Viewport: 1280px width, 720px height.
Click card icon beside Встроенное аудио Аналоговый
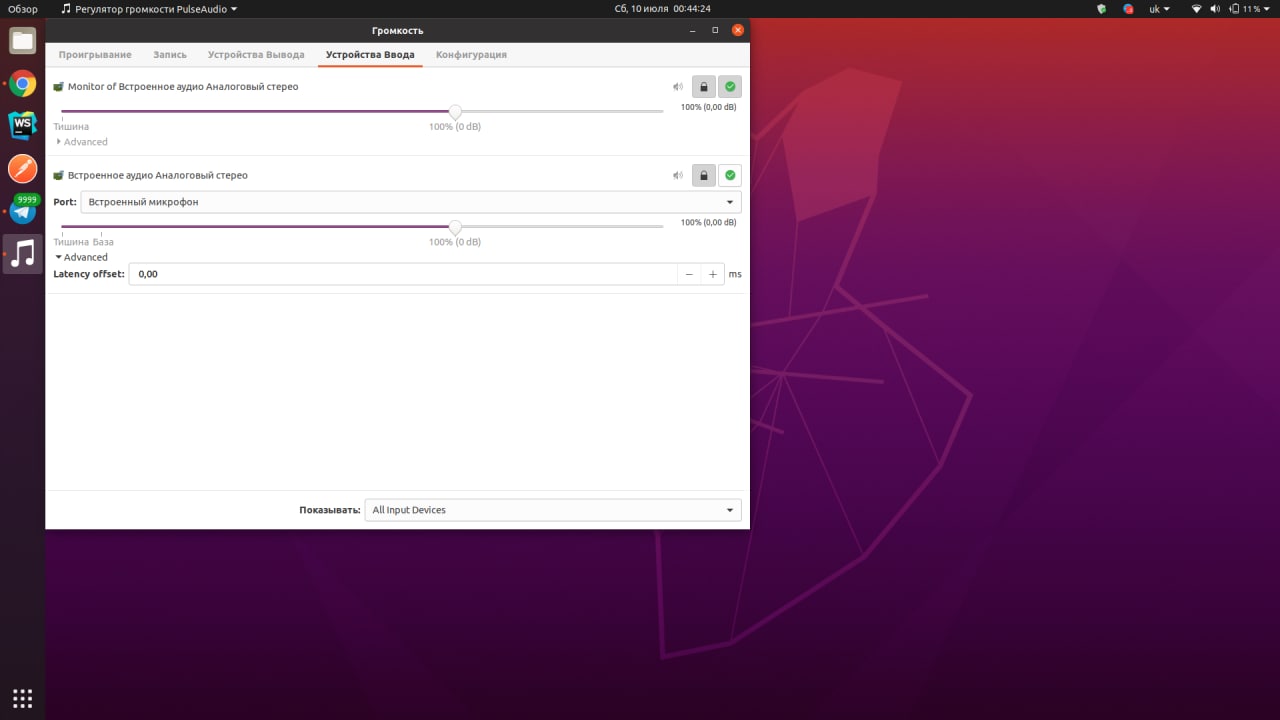59,175
